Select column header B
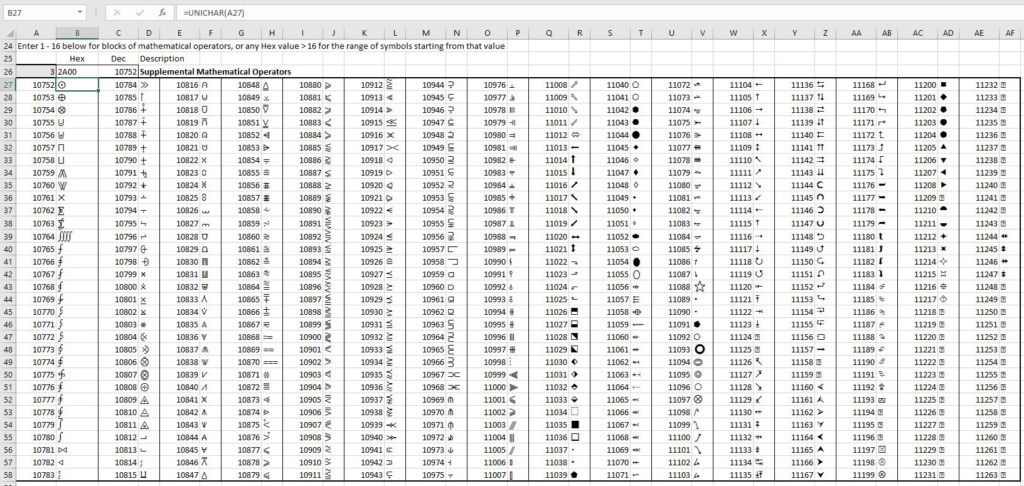This screenshot has width=1024, height=486. click(77, 33)
